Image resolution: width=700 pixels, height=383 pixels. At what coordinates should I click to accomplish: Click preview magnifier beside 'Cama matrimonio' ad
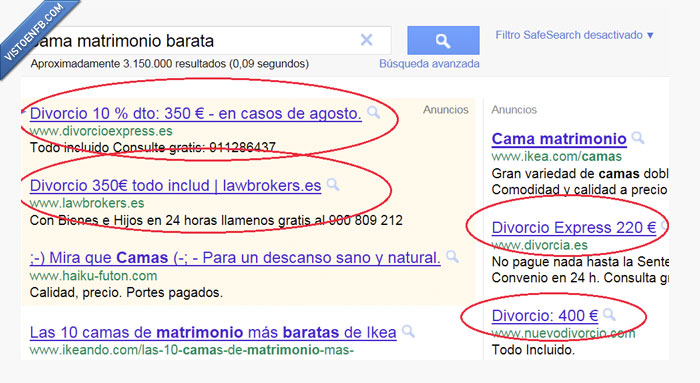click(638, 137)
